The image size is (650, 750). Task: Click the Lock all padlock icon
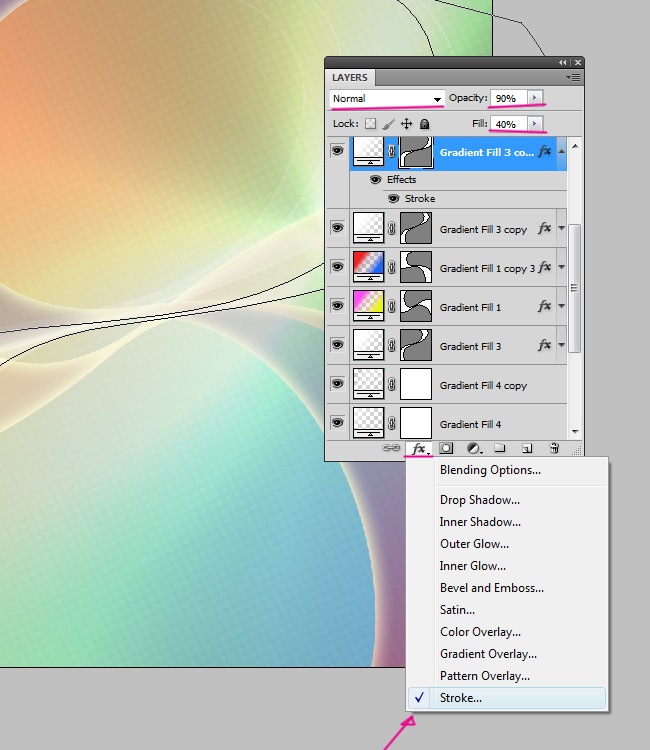[424, 124]
